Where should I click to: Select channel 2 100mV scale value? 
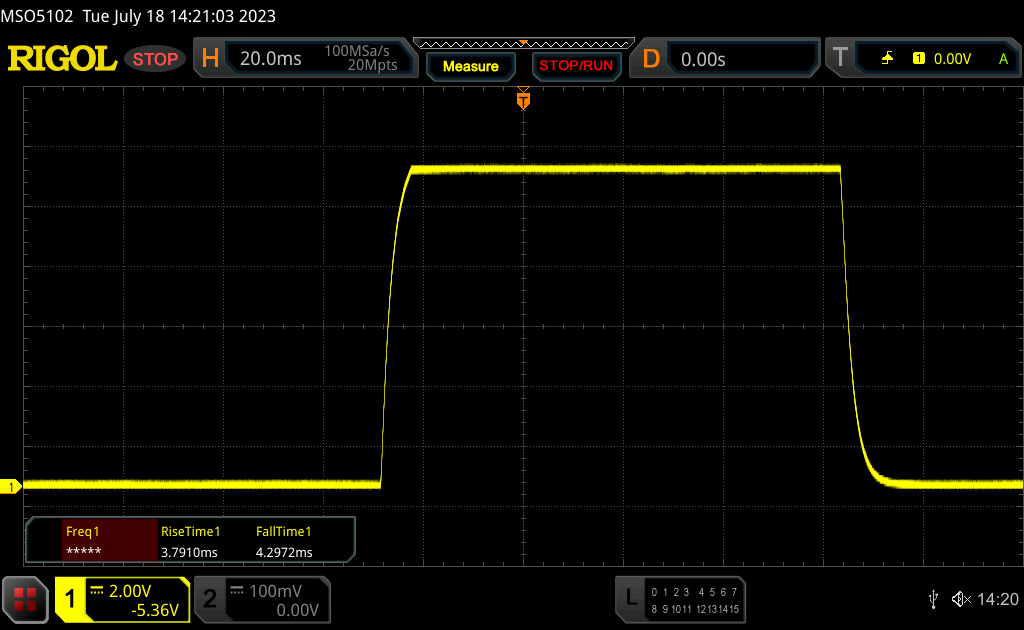(x=275, y=591)
